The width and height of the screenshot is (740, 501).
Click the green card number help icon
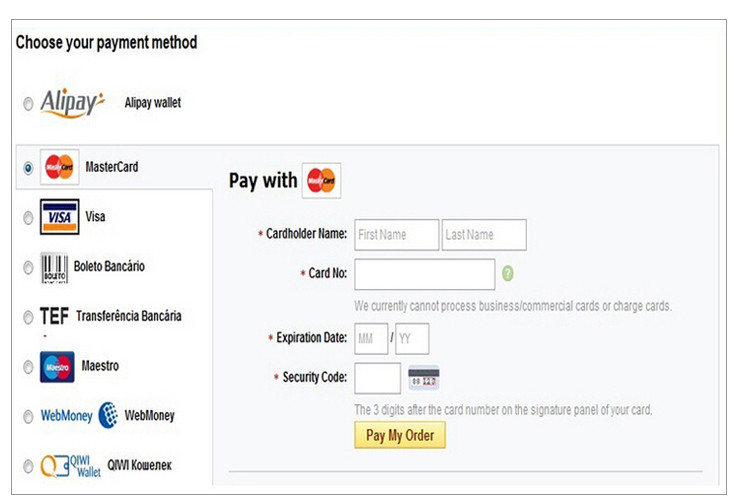click(508, 273)
